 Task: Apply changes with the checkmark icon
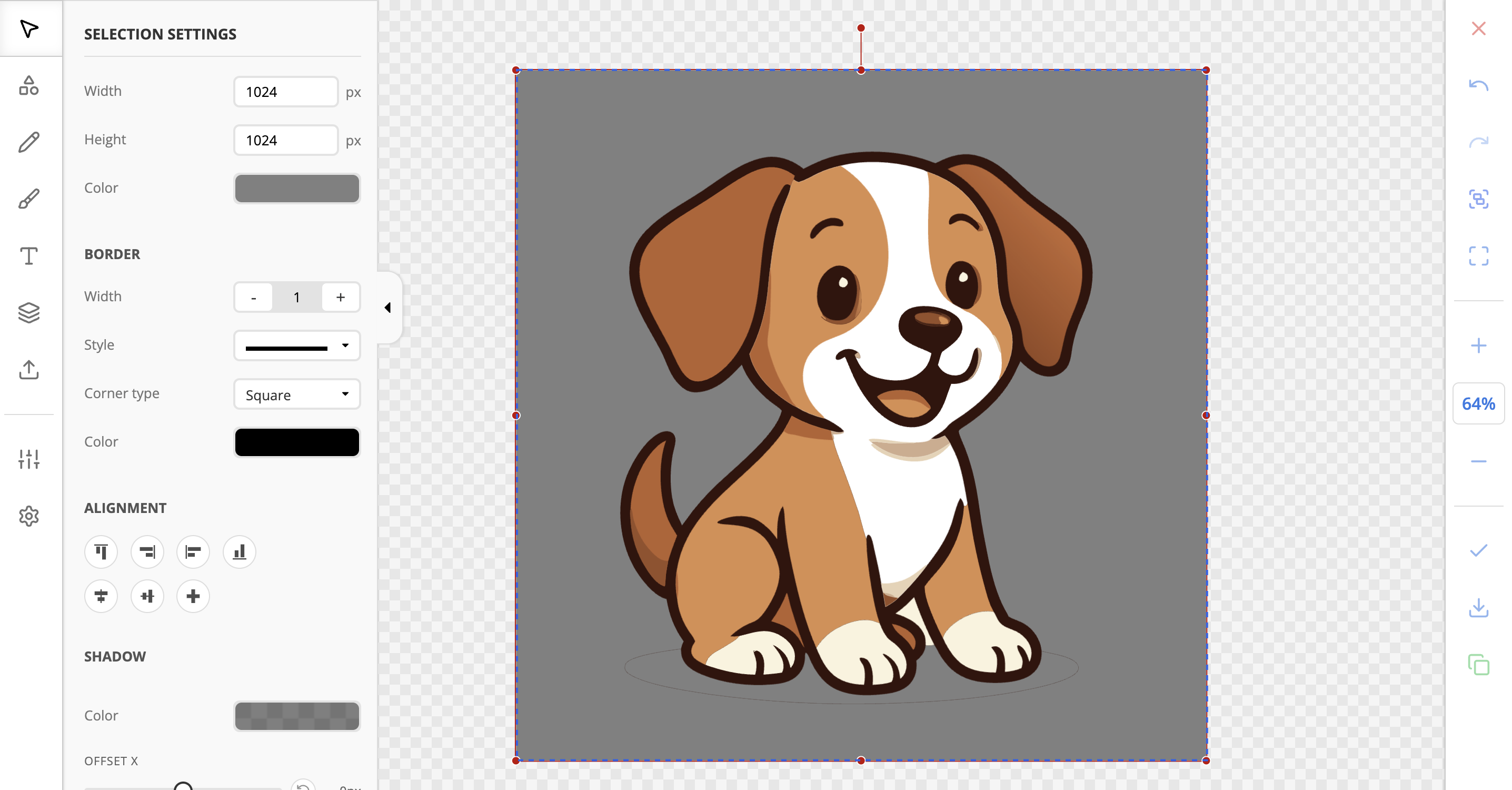pyautogui.click(x=1478, y=551)
